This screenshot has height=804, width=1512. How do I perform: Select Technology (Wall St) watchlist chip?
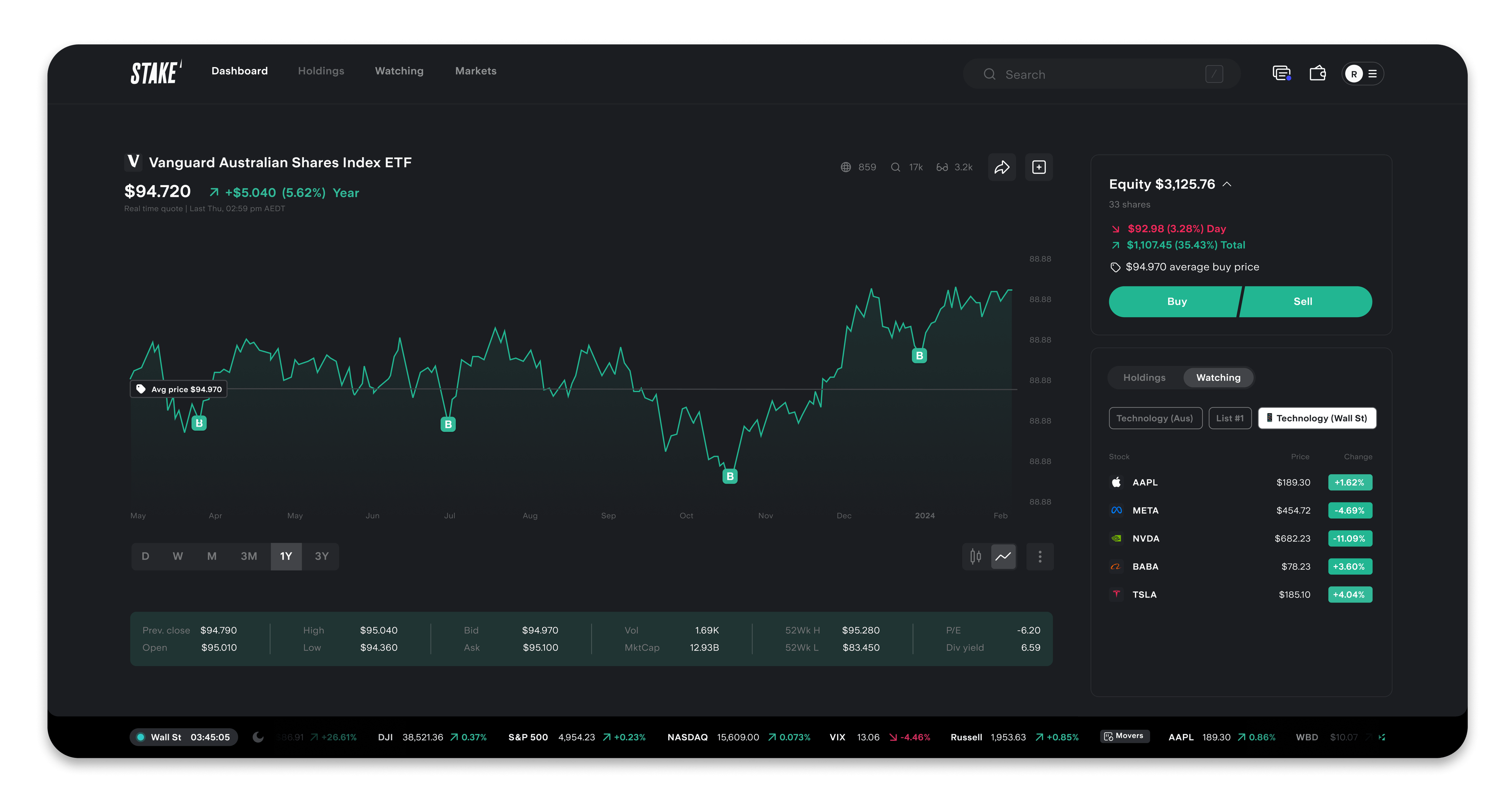[x=1317, y=418]
